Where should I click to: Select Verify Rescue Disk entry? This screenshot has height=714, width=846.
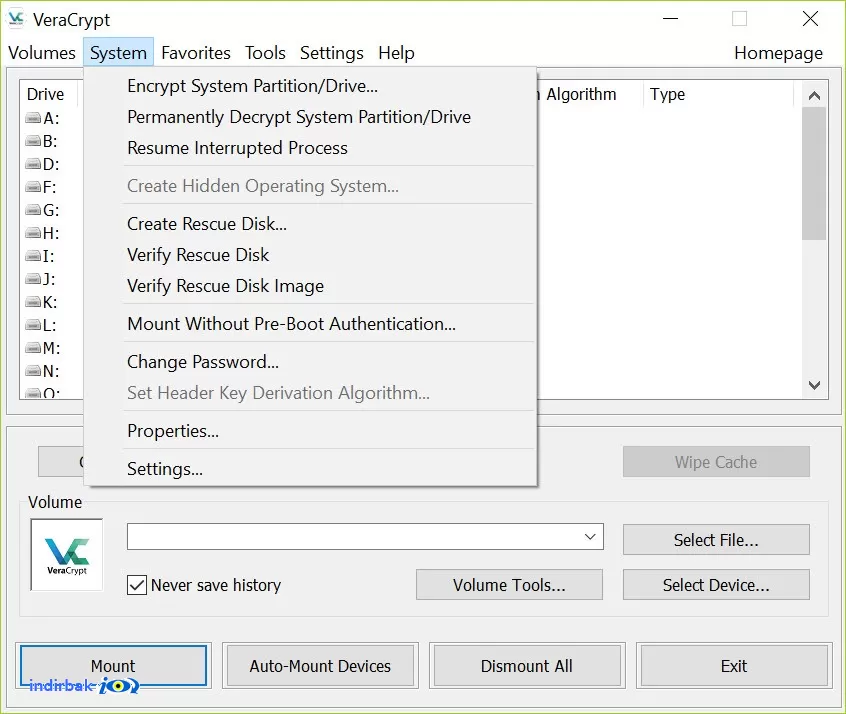[311, 255]
